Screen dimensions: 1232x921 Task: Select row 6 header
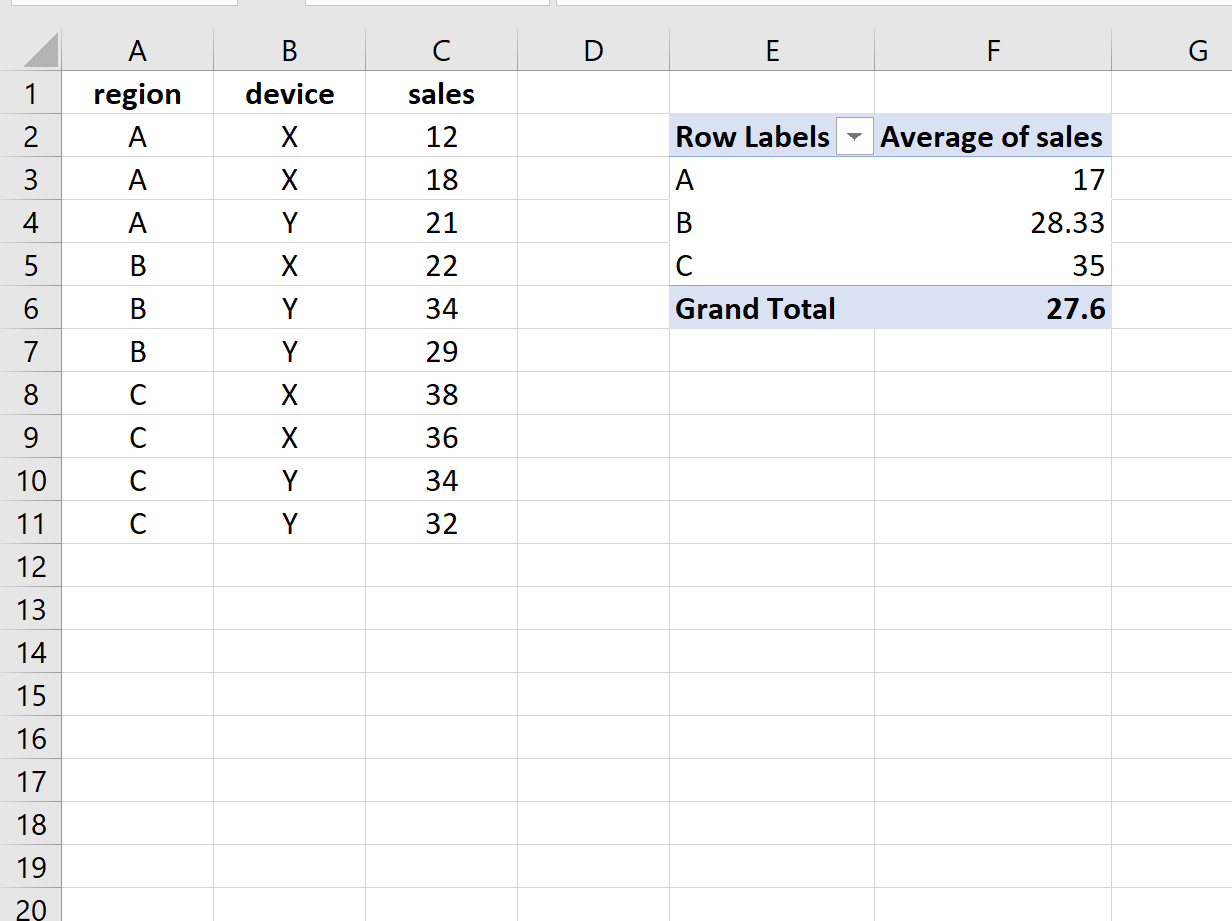pos(30,308)
